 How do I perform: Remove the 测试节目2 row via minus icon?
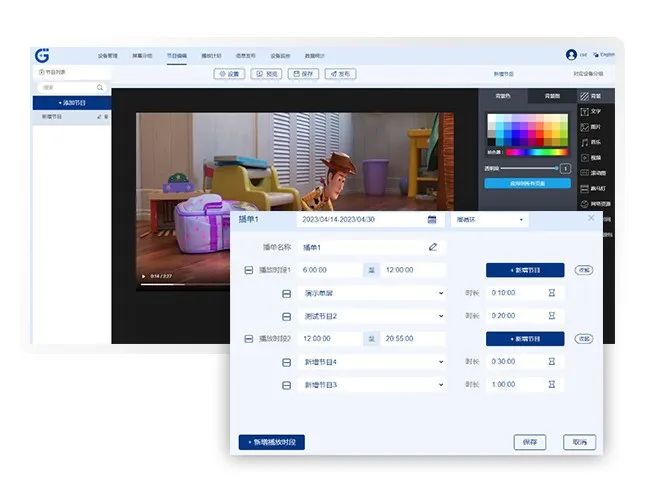tap(287, 317)
